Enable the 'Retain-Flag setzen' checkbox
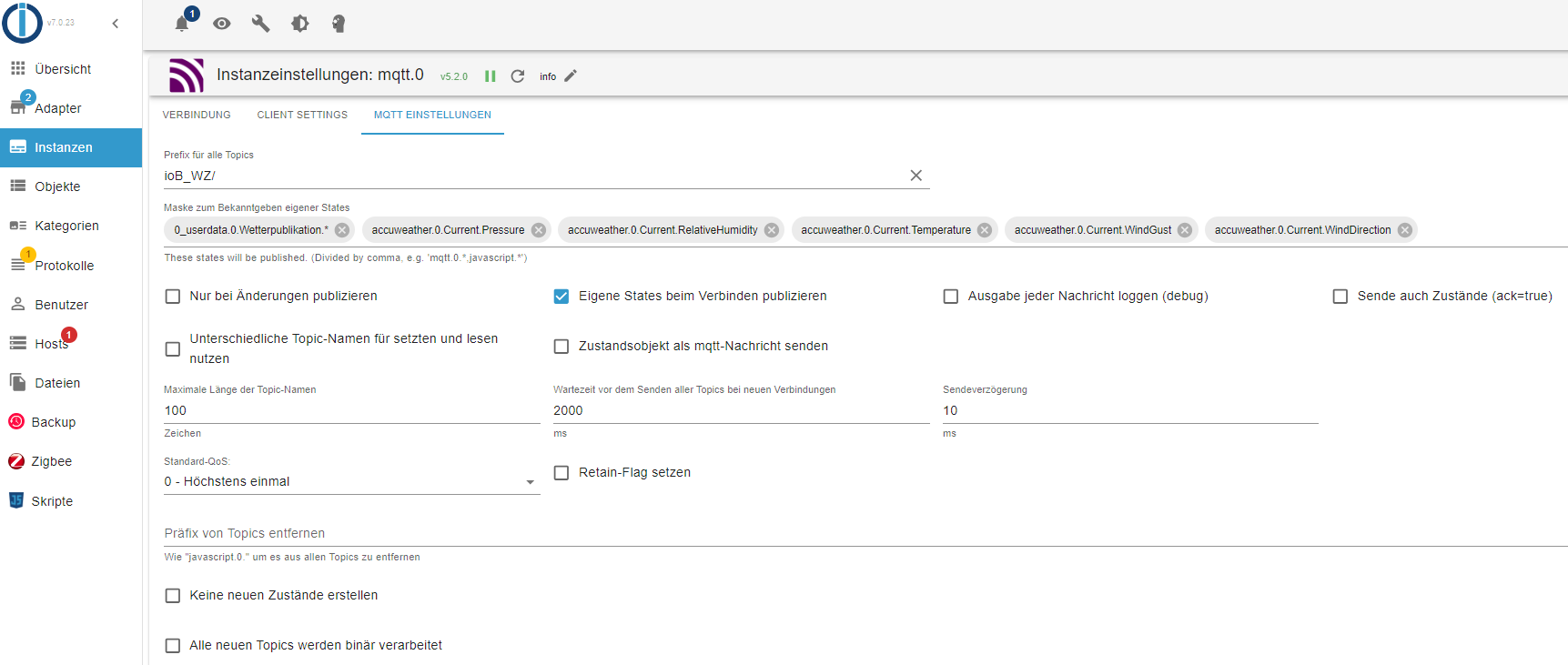Image resolution: width=1568 pixels, height=665 pixels. click(561, 473)
